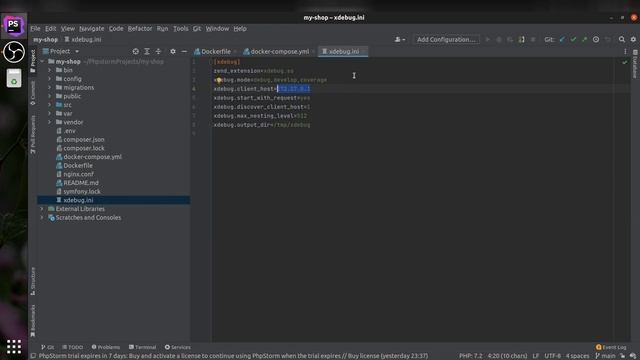Click Git update project arrow icon
The width and height of the screenshot is (640, 360).
pos(562,40)
